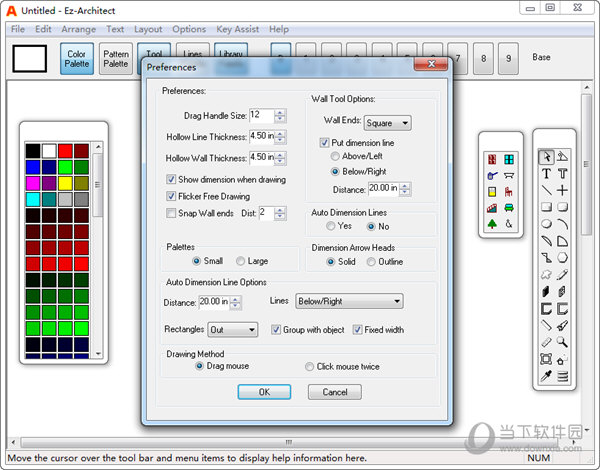The height and width of the screenshot is (470, 600).
Task: Open the red chair furniture icon
Action: click(509, 192)
